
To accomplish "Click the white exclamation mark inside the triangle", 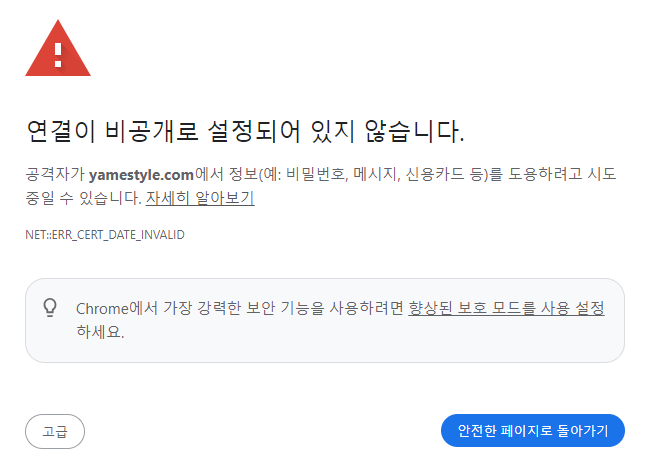I will click(x=58, y=55).
